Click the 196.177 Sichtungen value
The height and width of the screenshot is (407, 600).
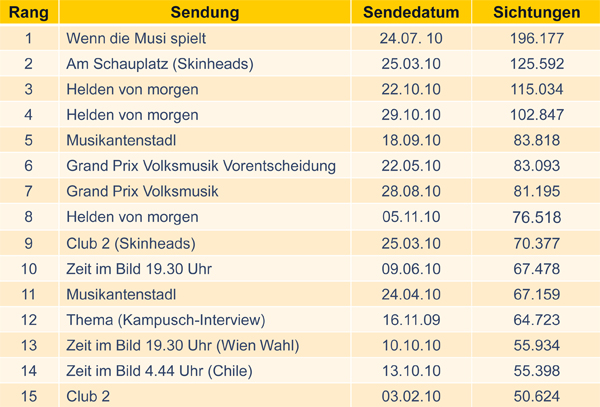[537, 39]
